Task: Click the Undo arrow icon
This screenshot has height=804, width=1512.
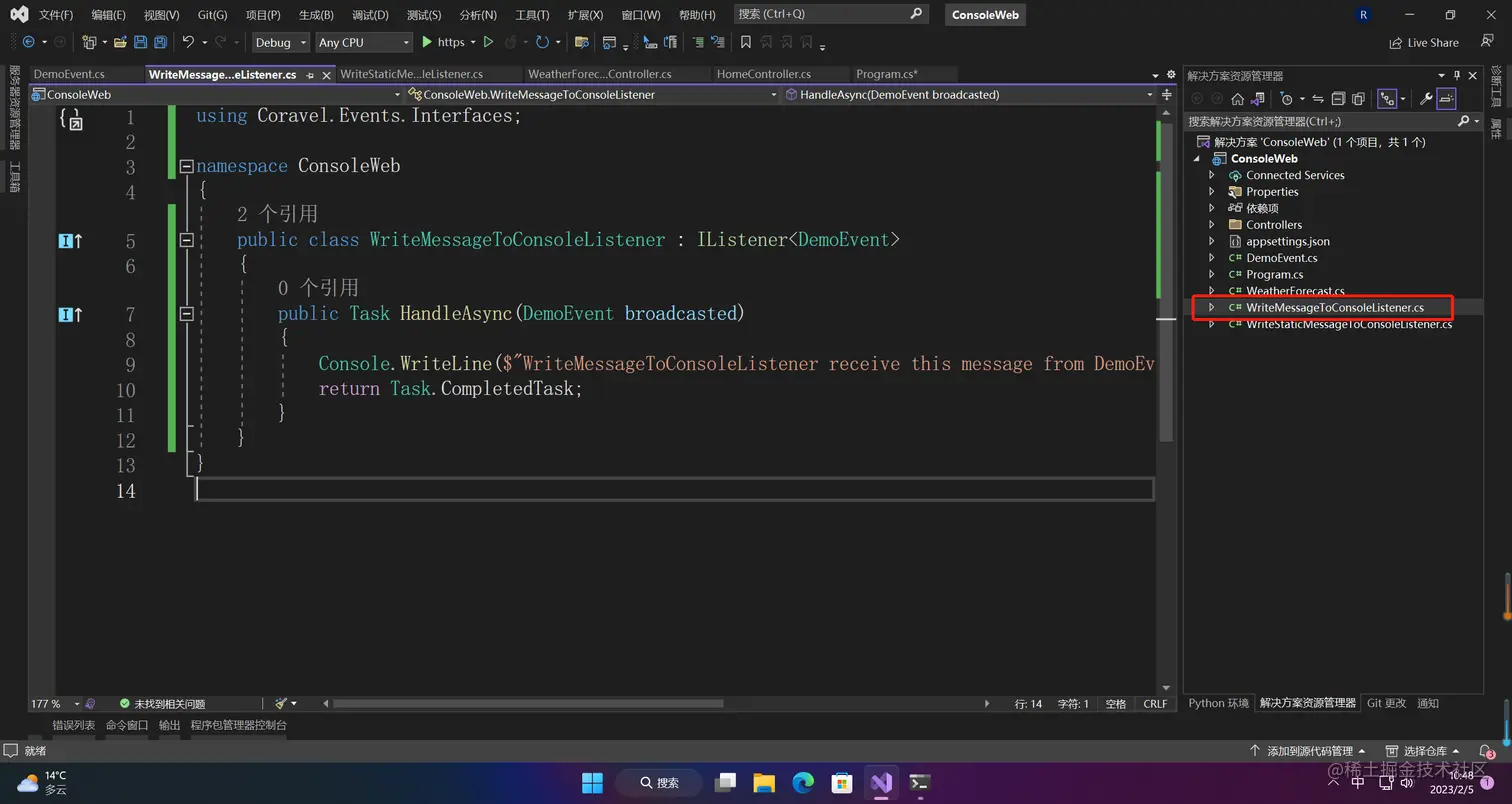Action: 188,42
